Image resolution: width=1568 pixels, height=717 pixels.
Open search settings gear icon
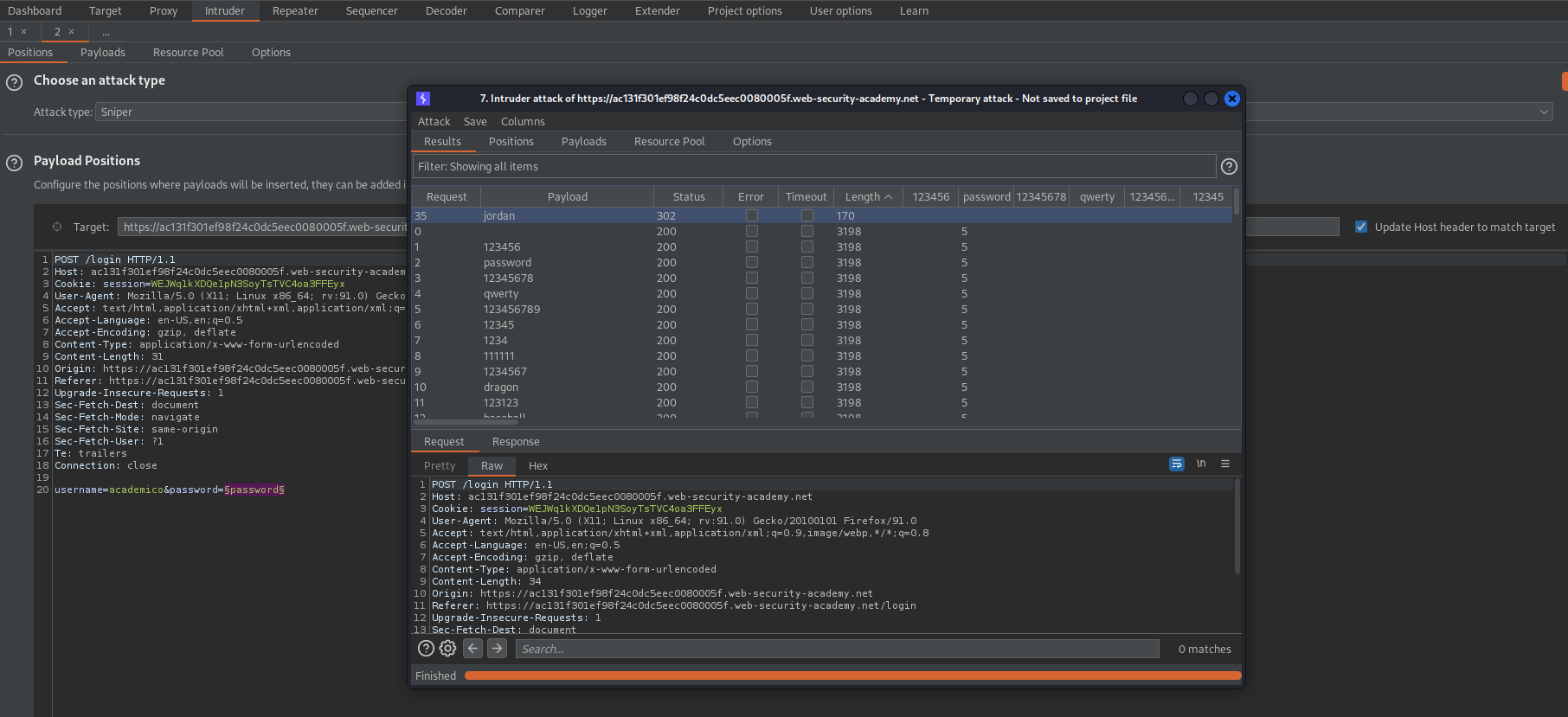[x=447, y=649]
